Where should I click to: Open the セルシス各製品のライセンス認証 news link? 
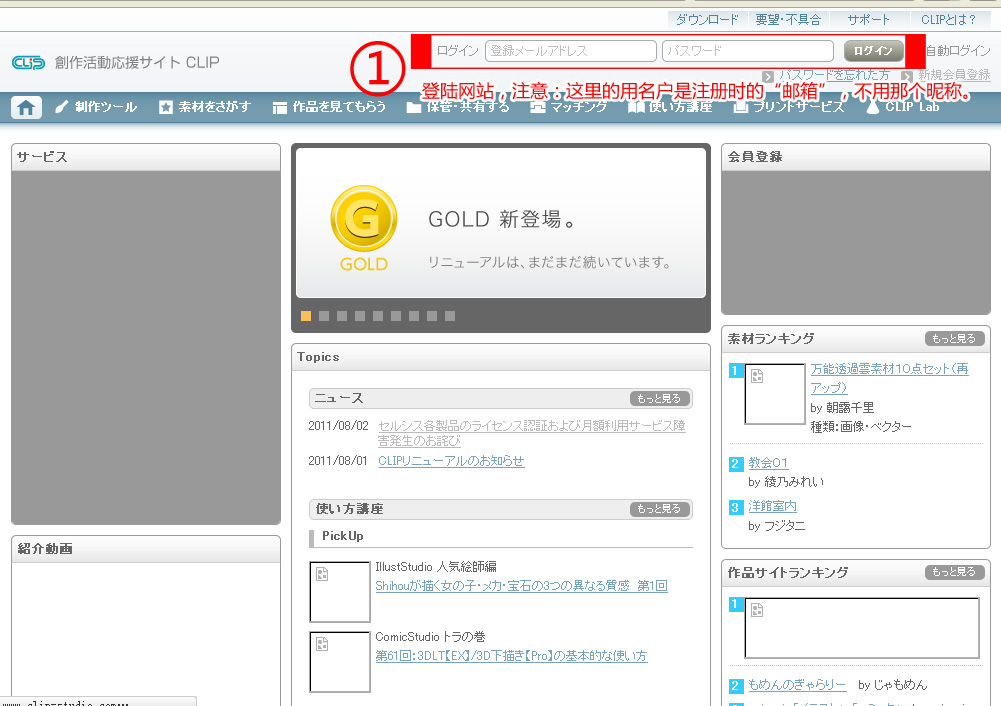pyautogui.click(x=531, y=433)
